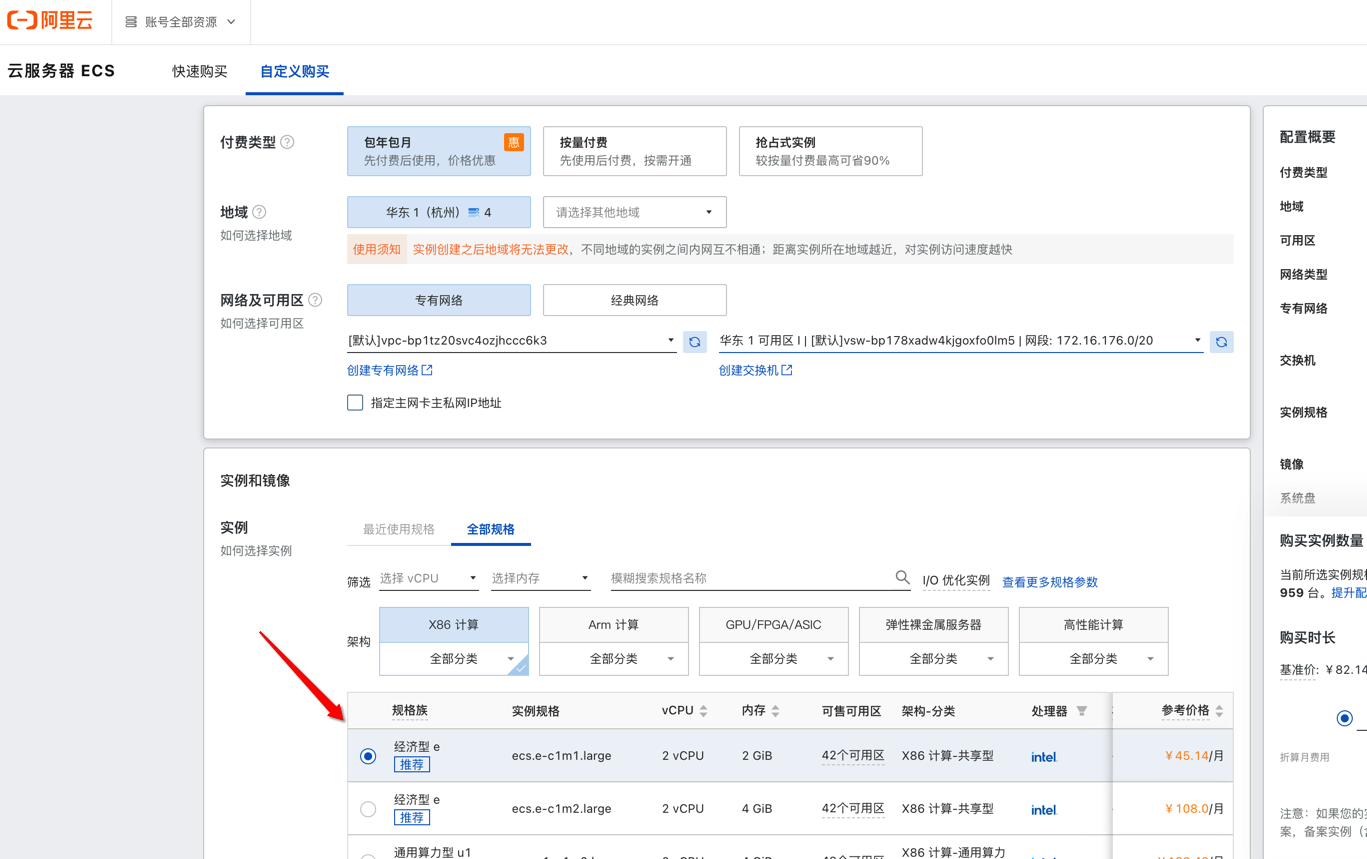The image size is (1367, 859).
Task: Click the I/O 优化实例 label
Action: click(x=956, y=581)
